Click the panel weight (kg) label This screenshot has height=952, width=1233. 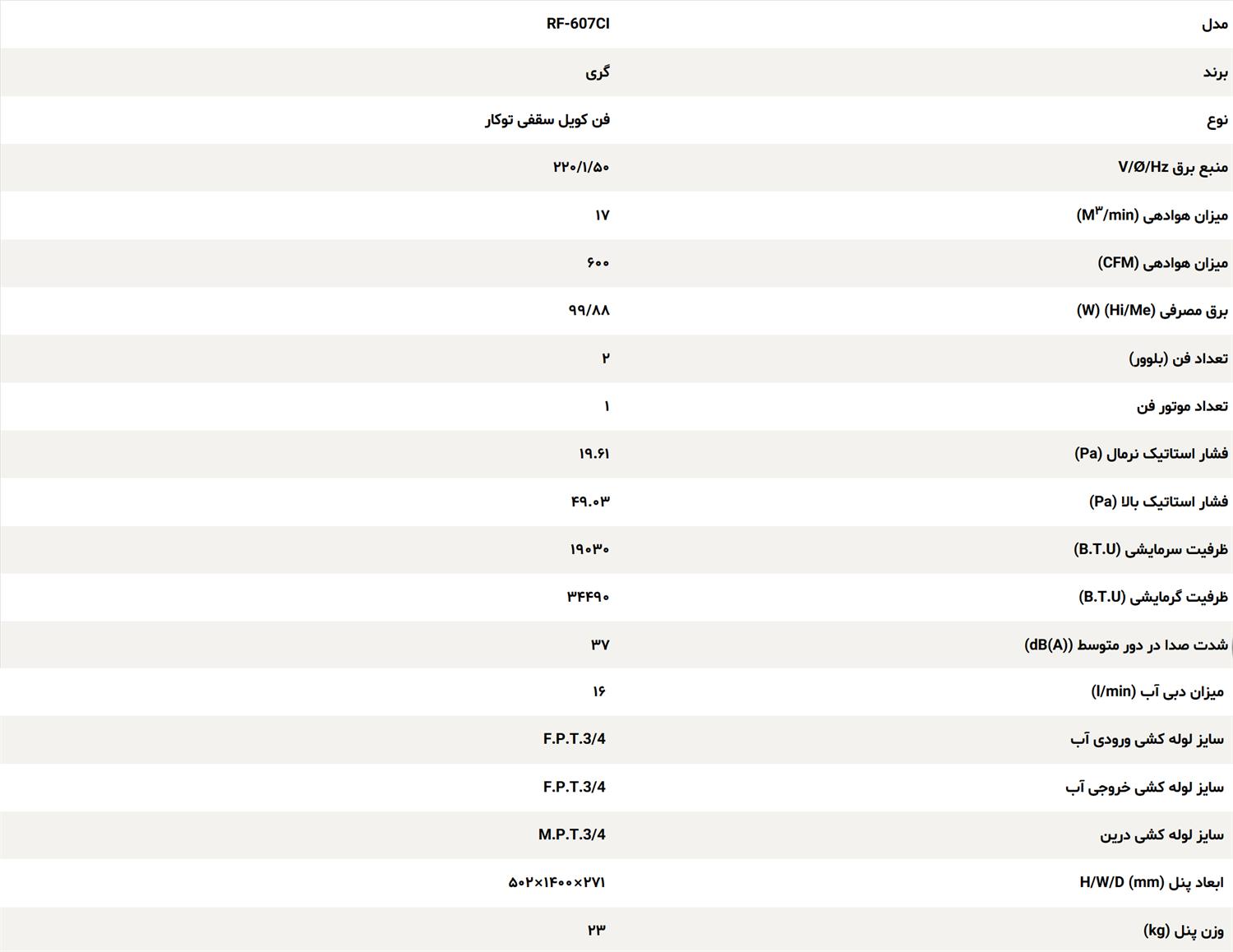1183,931
